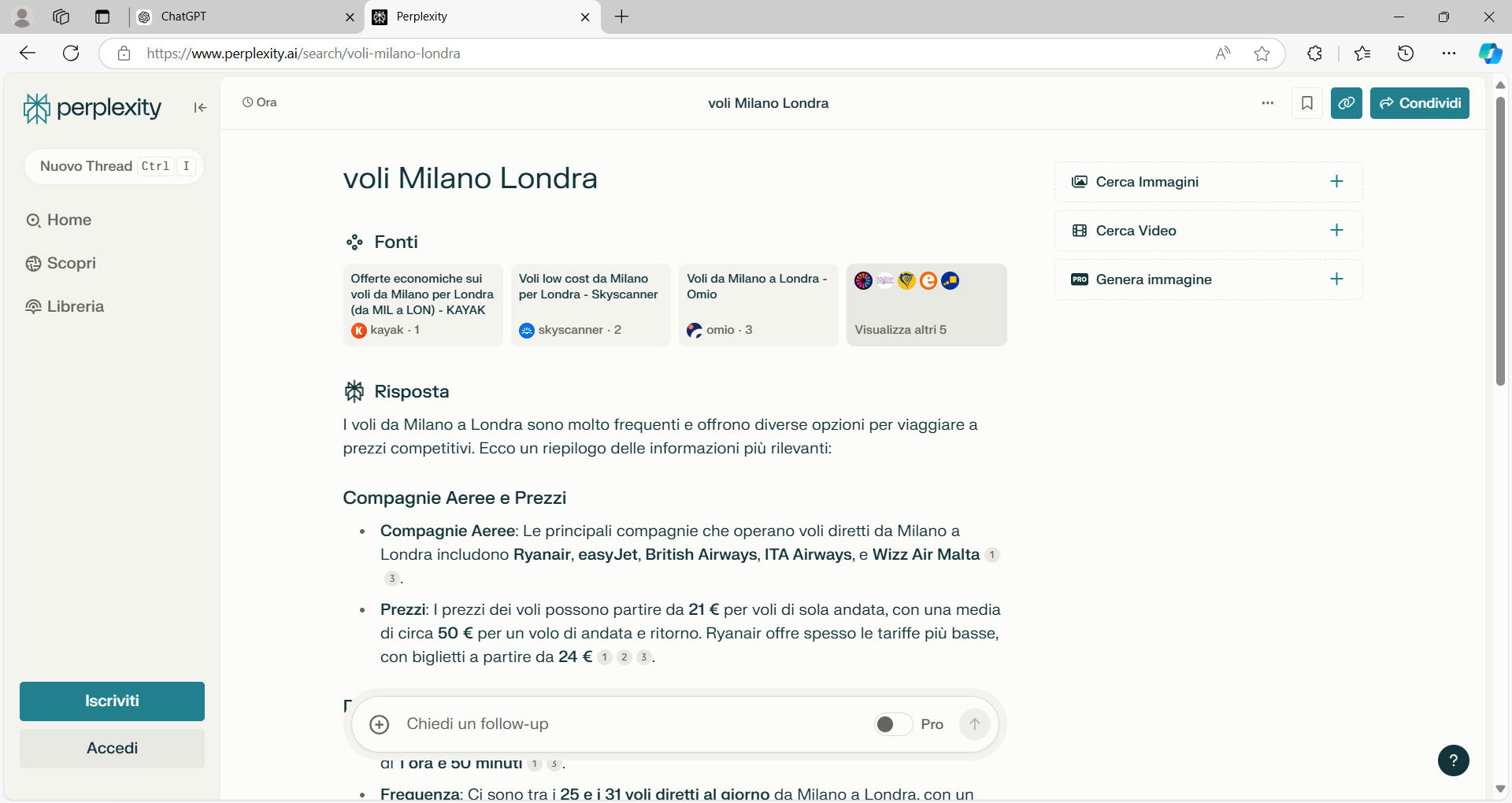Click the Iscriviti button
Viewport: 1512px width, 803px height.
click(112, 701)
